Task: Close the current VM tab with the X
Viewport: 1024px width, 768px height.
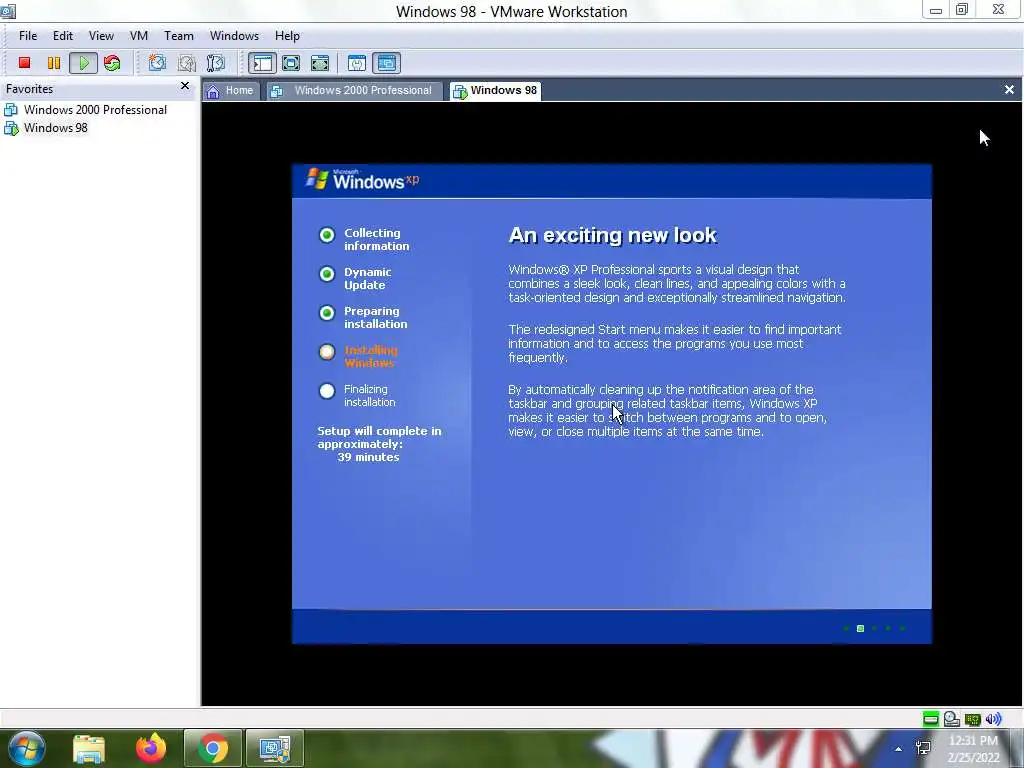Action: click(x=1009, y=90)
